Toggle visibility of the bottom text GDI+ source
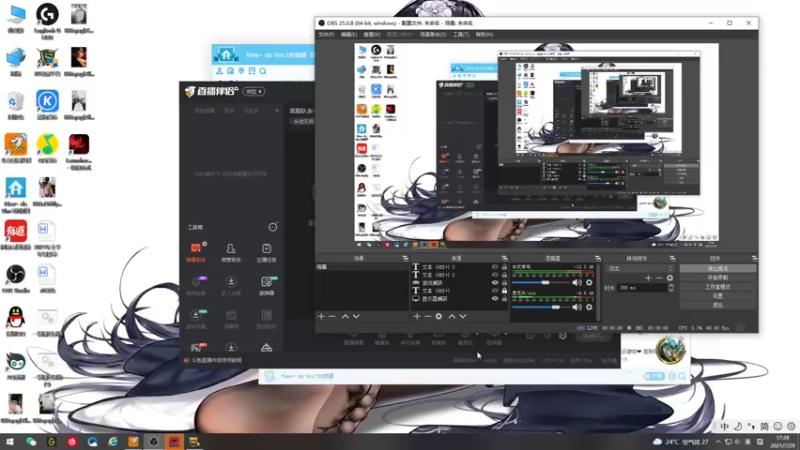Viewport: 800px width, 450px height. 494,290
